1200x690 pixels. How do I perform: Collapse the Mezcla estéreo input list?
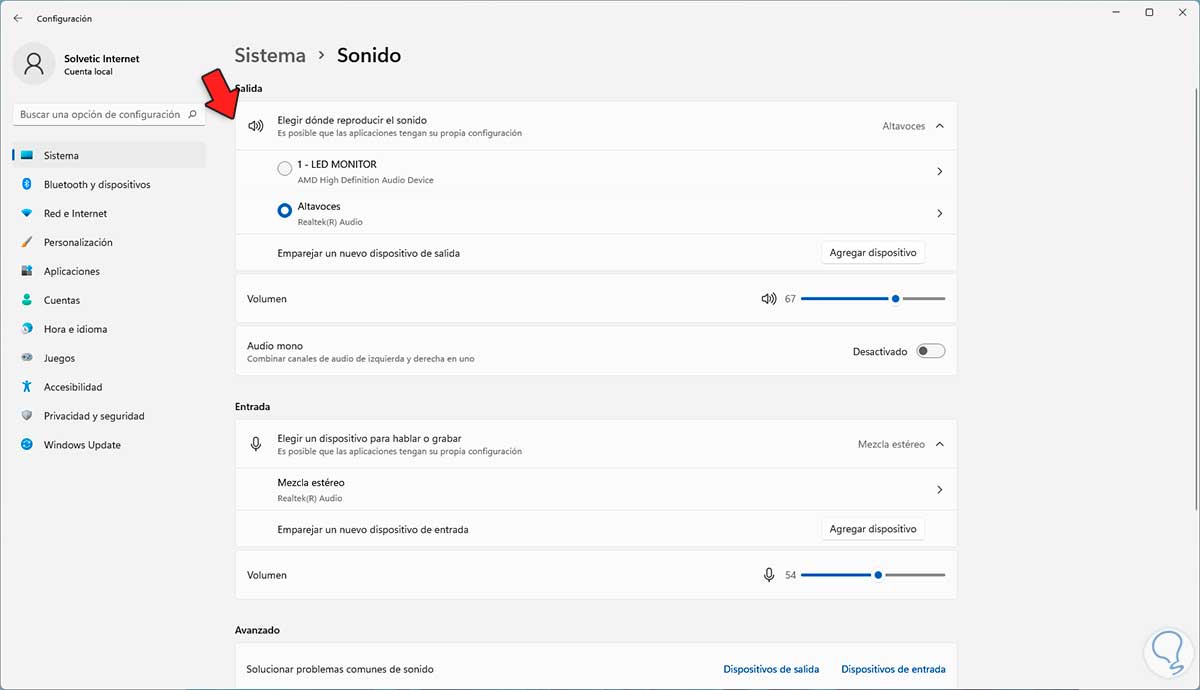click(x=939, y=444)
